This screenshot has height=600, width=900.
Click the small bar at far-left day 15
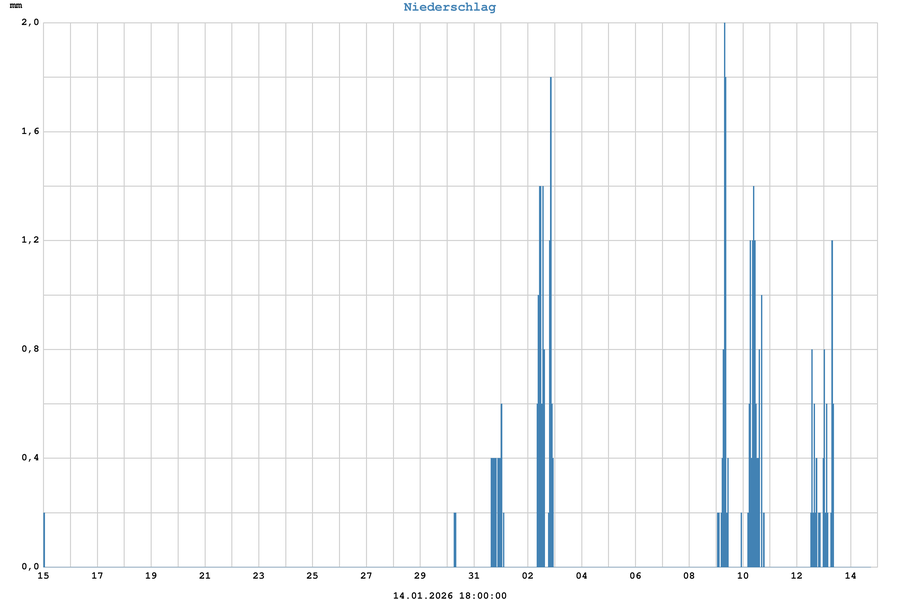click(x=44, y=540)
